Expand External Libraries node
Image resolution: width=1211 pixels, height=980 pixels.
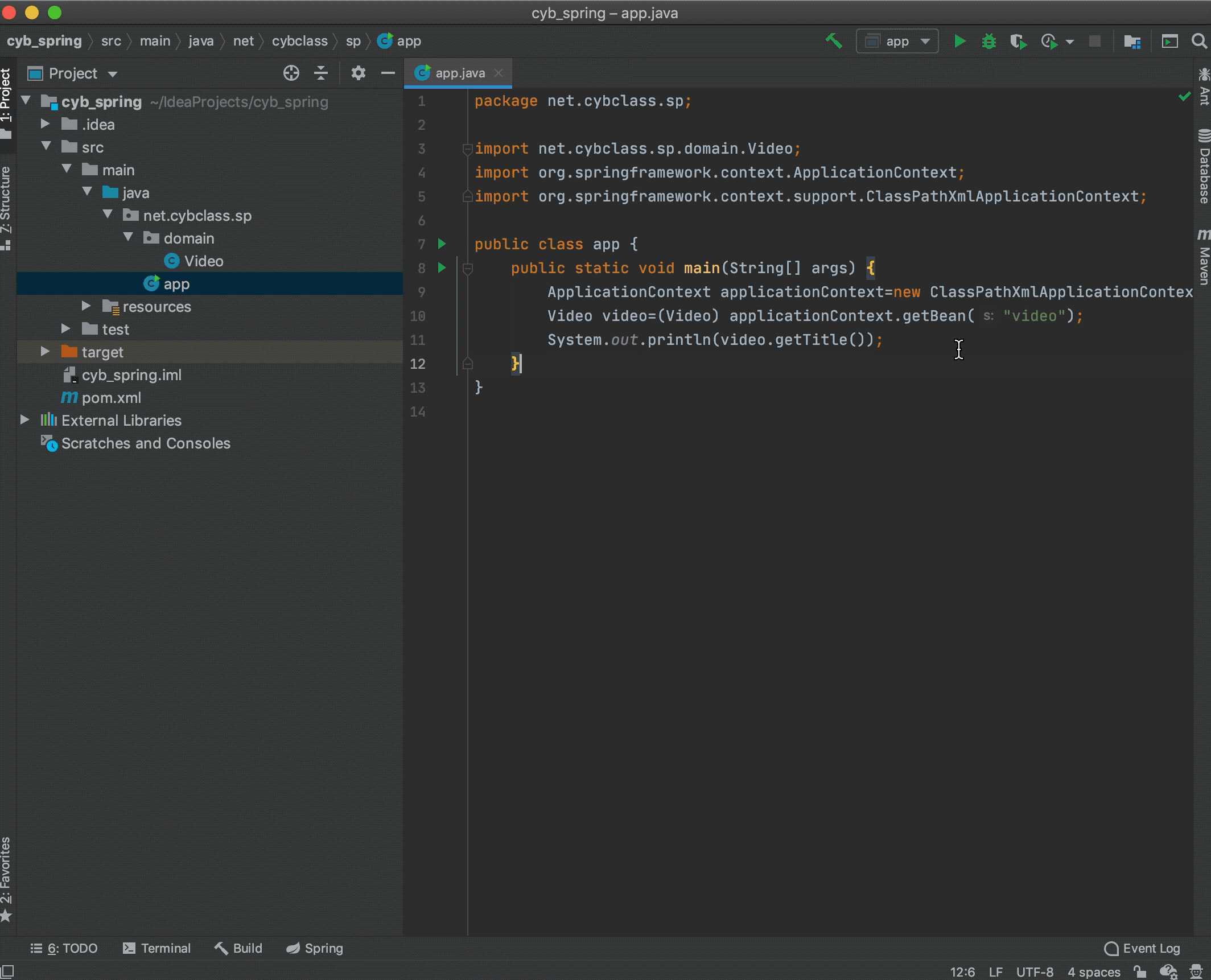(x=25, y=419)
